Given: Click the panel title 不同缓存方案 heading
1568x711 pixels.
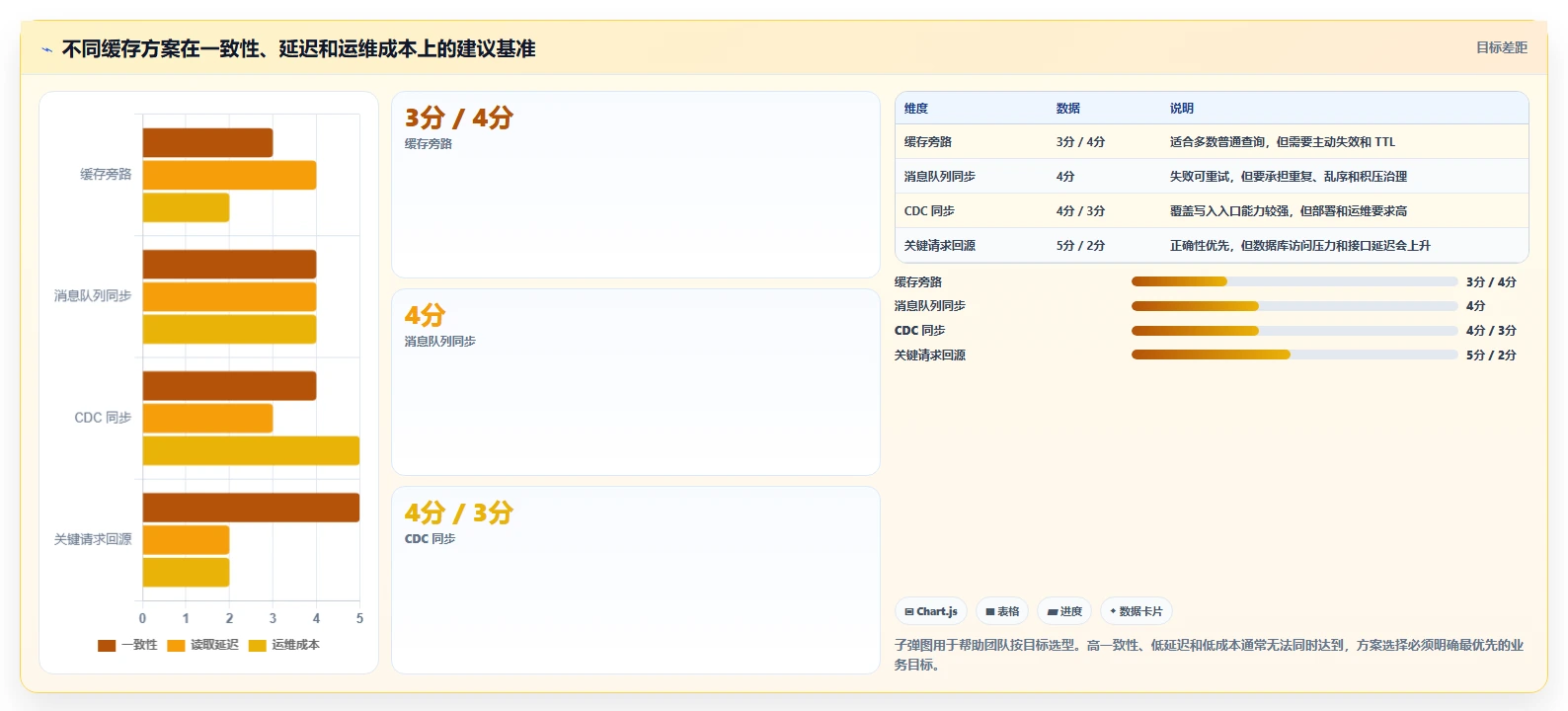Looking at the screenshot, I should pos(298,49).
